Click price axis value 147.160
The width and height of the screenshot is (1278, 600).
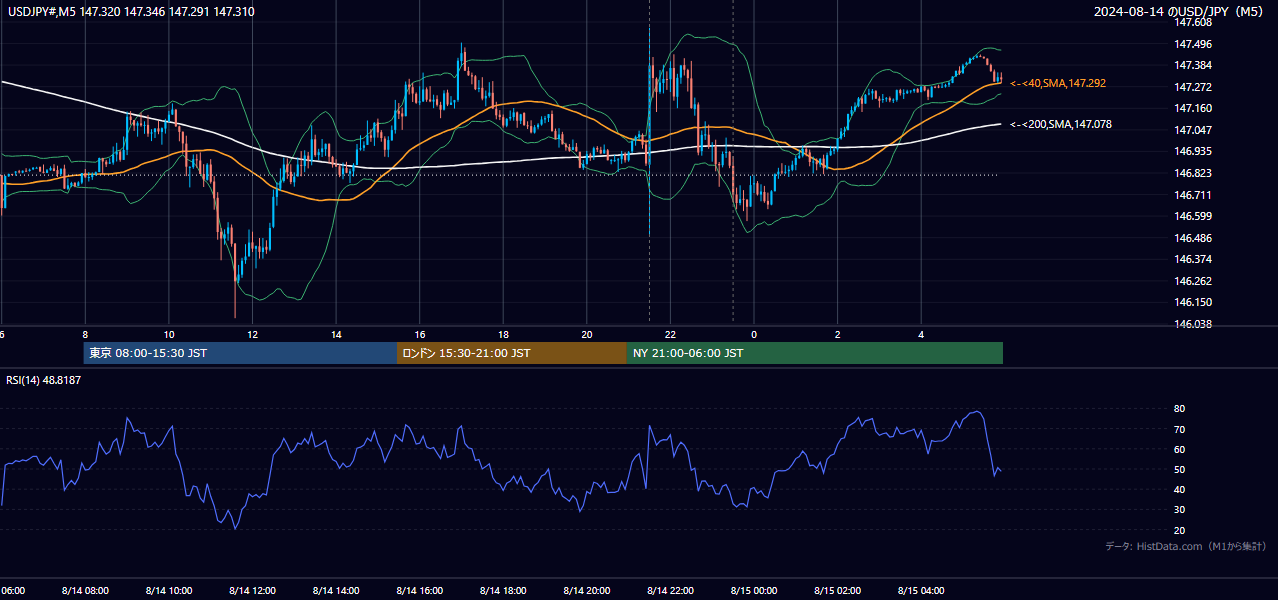1193,108
